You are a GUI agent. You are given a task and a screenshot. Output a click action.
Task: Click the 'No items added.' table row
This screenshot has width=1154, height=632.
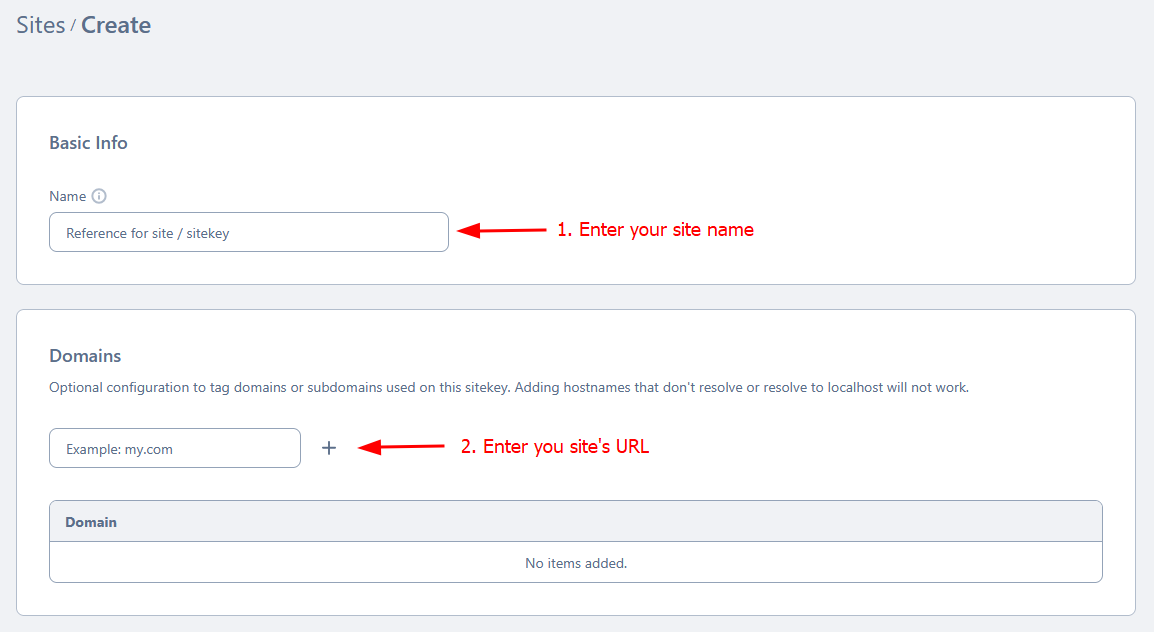coord(576,563)
